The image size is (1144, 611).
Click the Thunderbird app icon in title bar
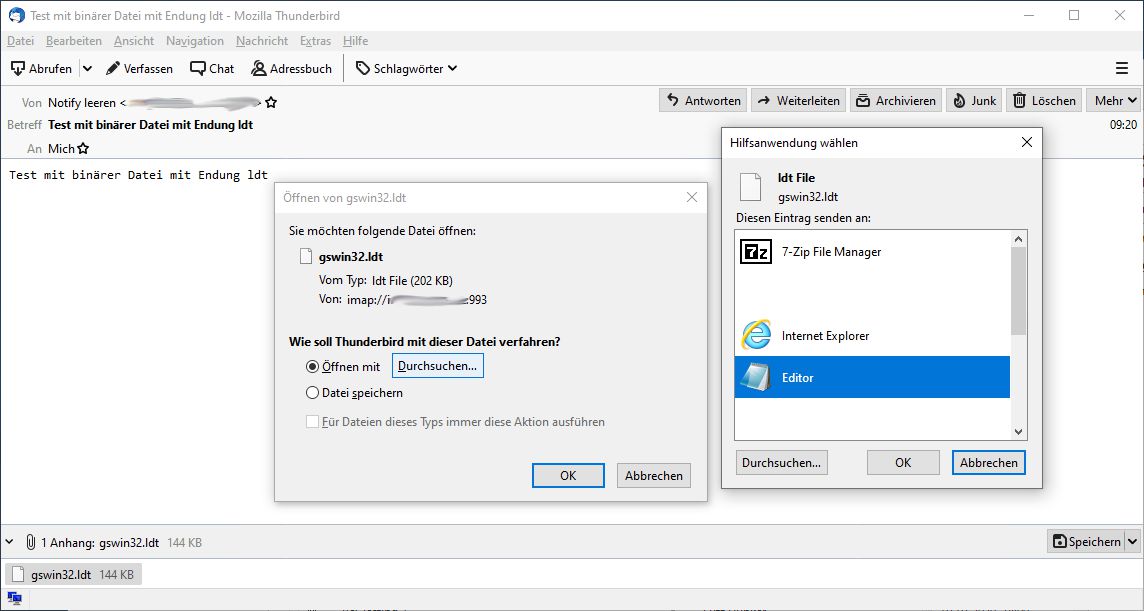tap(16, 15)
